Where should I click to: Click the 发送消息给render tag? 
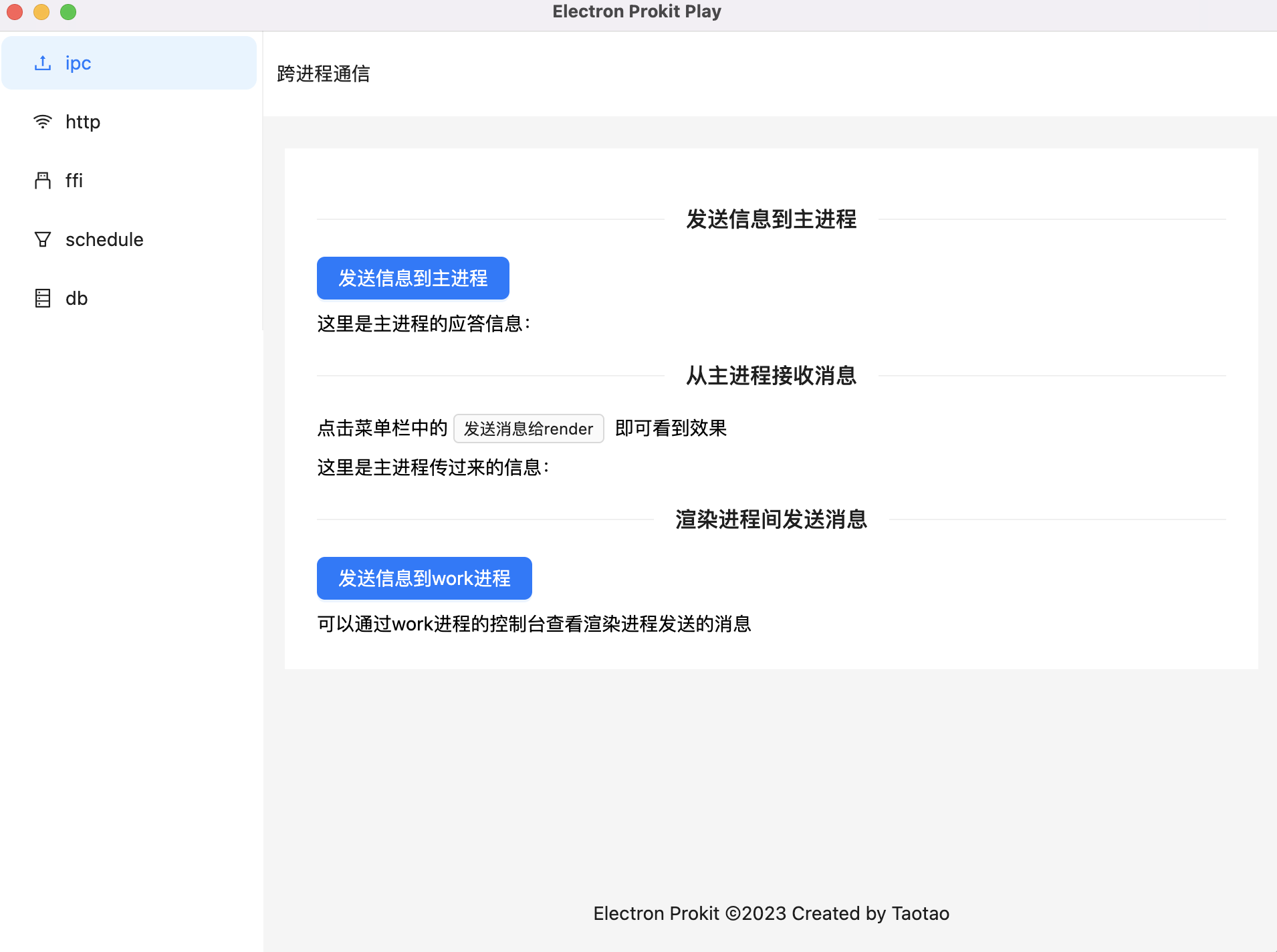click(529, 429)
